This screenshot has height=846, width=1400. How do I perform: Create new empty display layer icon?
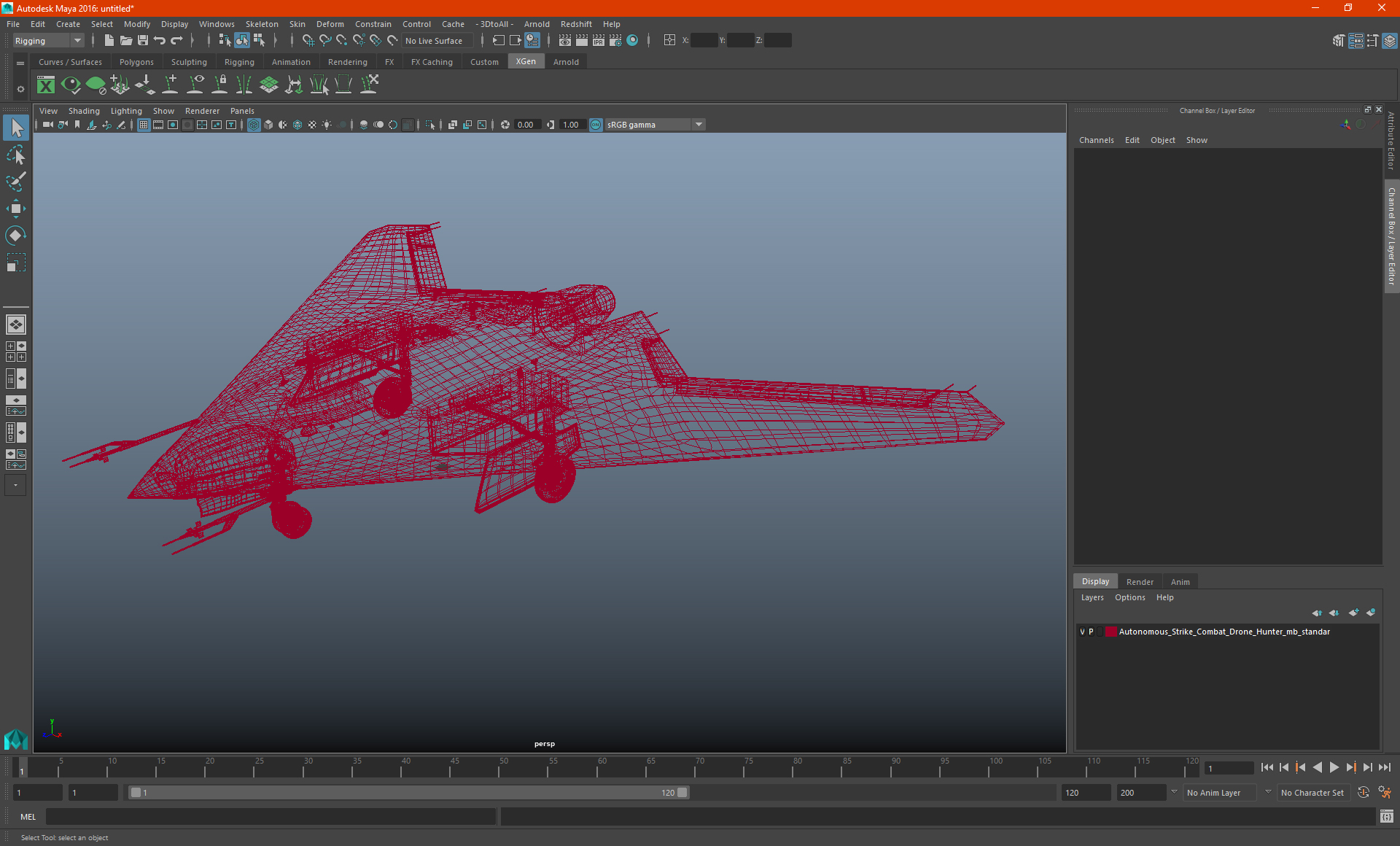click(1353, 613)
